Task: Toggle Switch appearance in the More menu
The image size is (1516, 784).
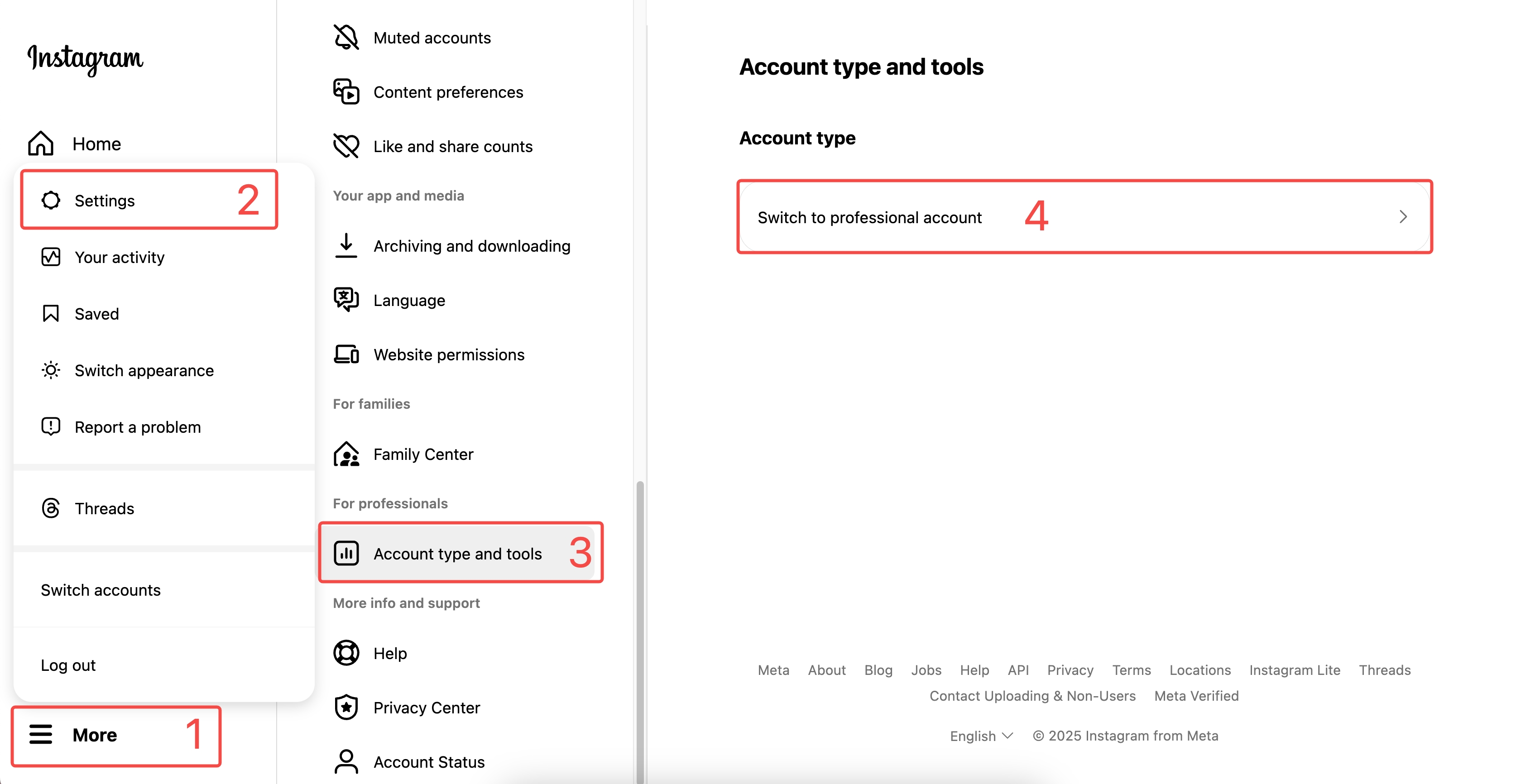Action: point(144,371)
